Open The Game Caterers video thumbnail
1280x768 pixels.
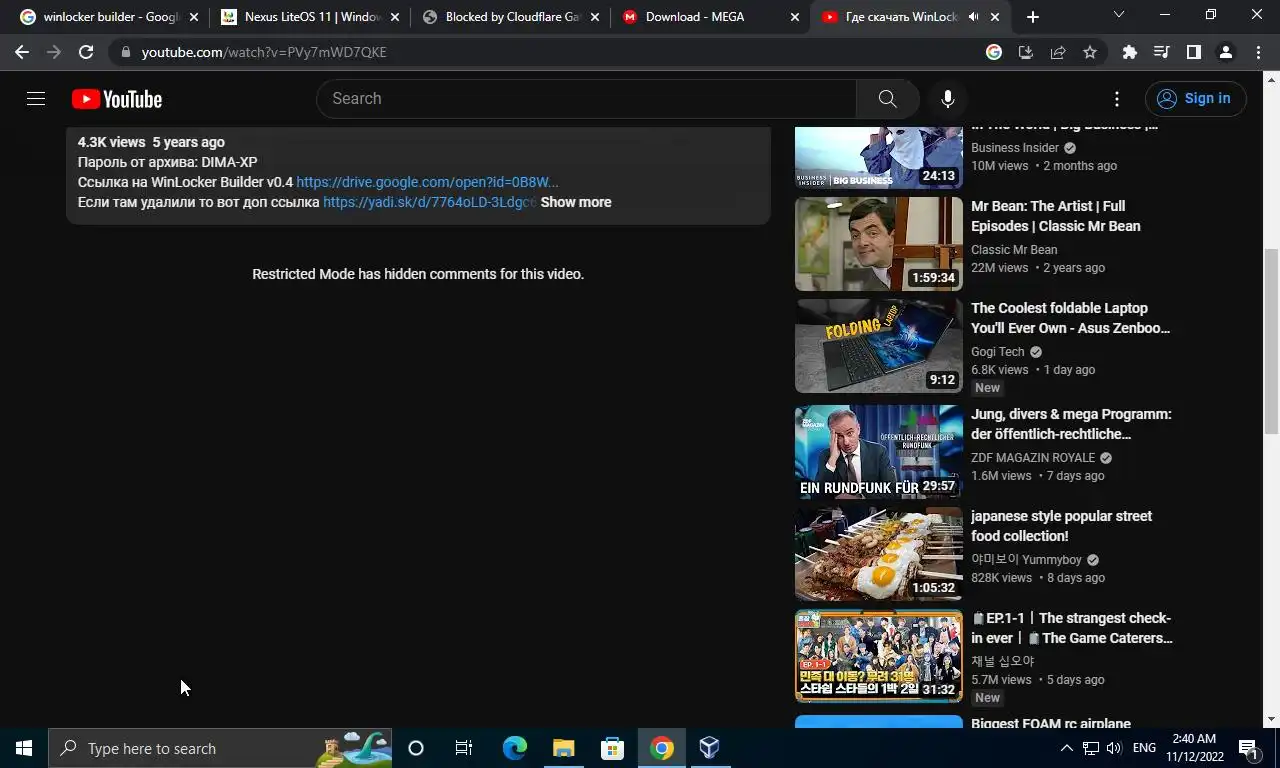pyautogui.click(x=879, y=656)
